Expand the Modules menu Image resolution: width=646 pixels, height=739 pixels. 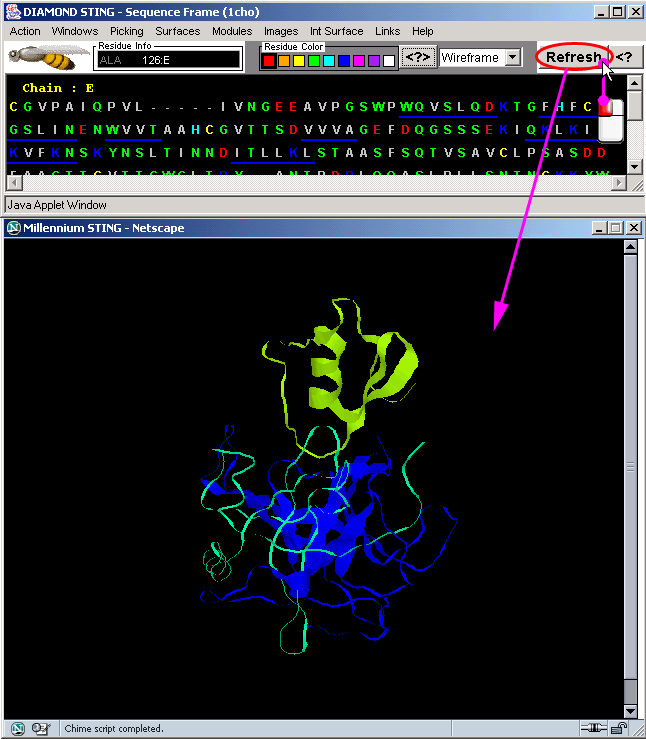click(x=232, y=31)
